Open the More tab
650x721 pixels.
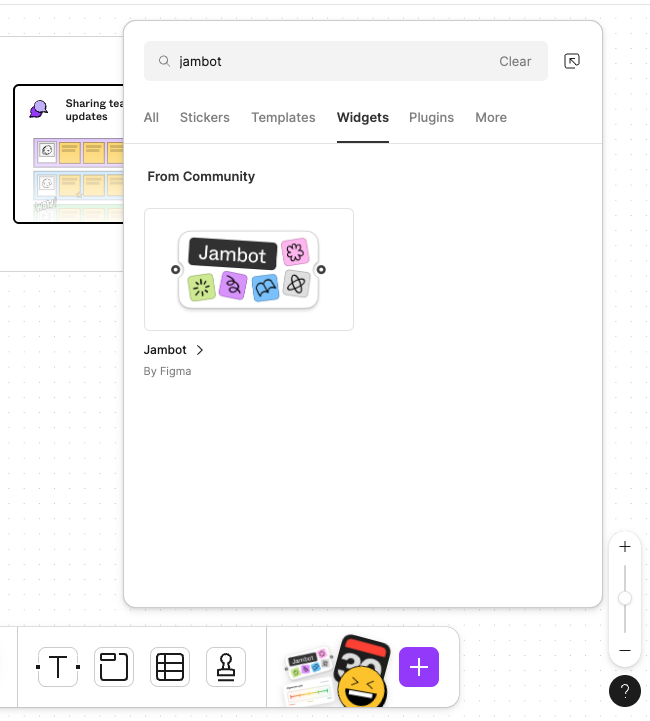click(491, 117)
